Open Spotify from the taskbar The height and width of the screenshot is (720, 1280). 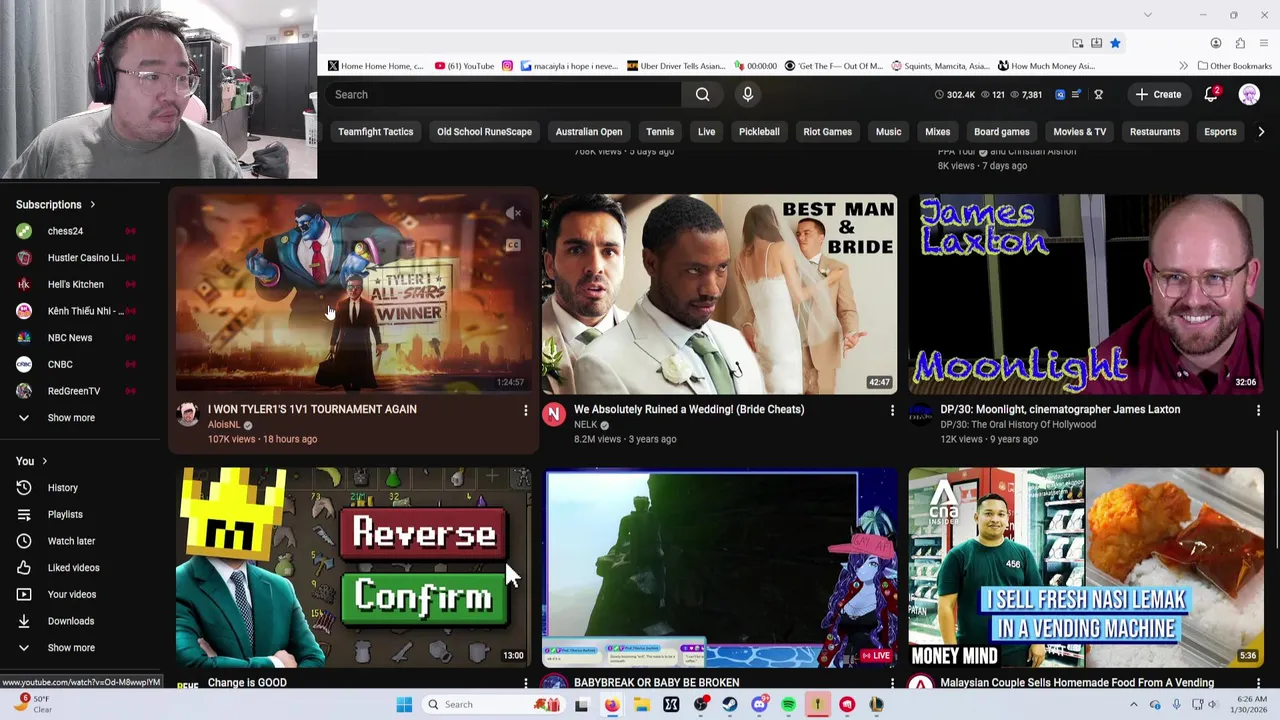[x=788, y=704]
